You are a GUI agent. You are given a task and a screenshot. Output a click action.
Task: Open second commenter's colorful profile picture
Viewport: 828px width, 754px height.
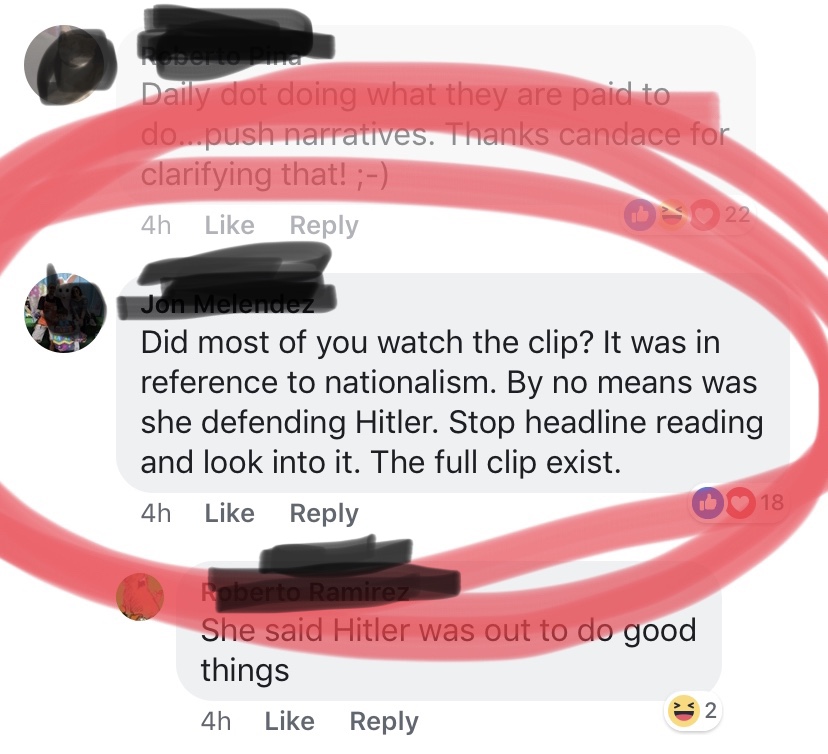[65, 313]
